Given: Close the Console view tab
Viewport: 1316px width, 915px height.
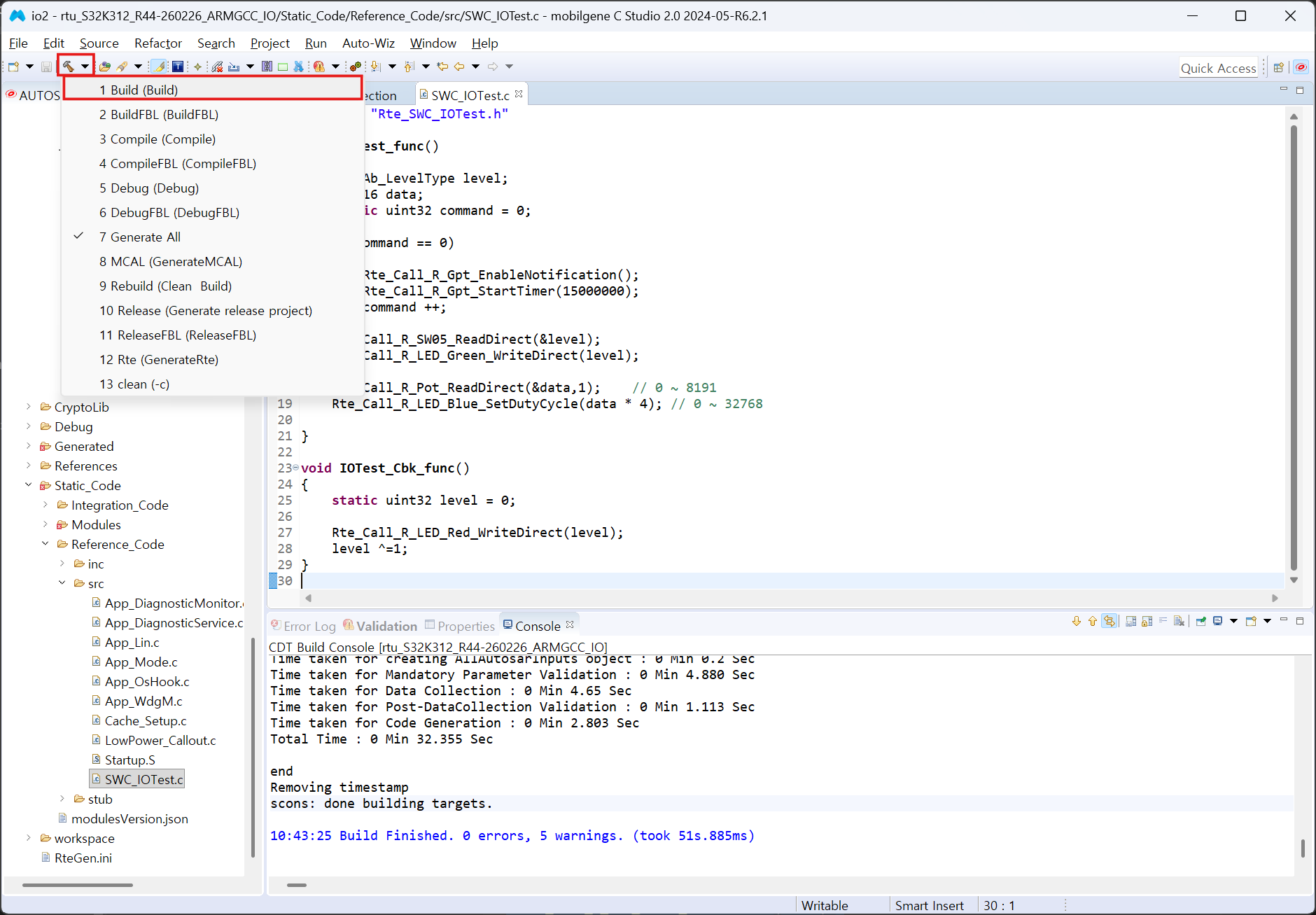Looking at the screenshot, I should pyautogui.click(x=570, y=625).
